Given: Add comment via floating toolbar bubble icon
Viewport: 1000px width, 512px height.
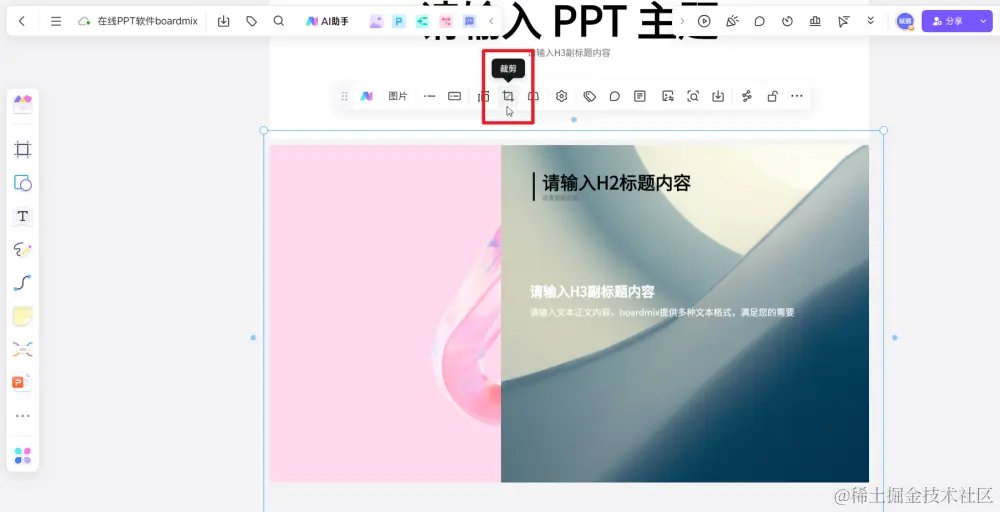Looking at the screenshot, I should 615,96.
